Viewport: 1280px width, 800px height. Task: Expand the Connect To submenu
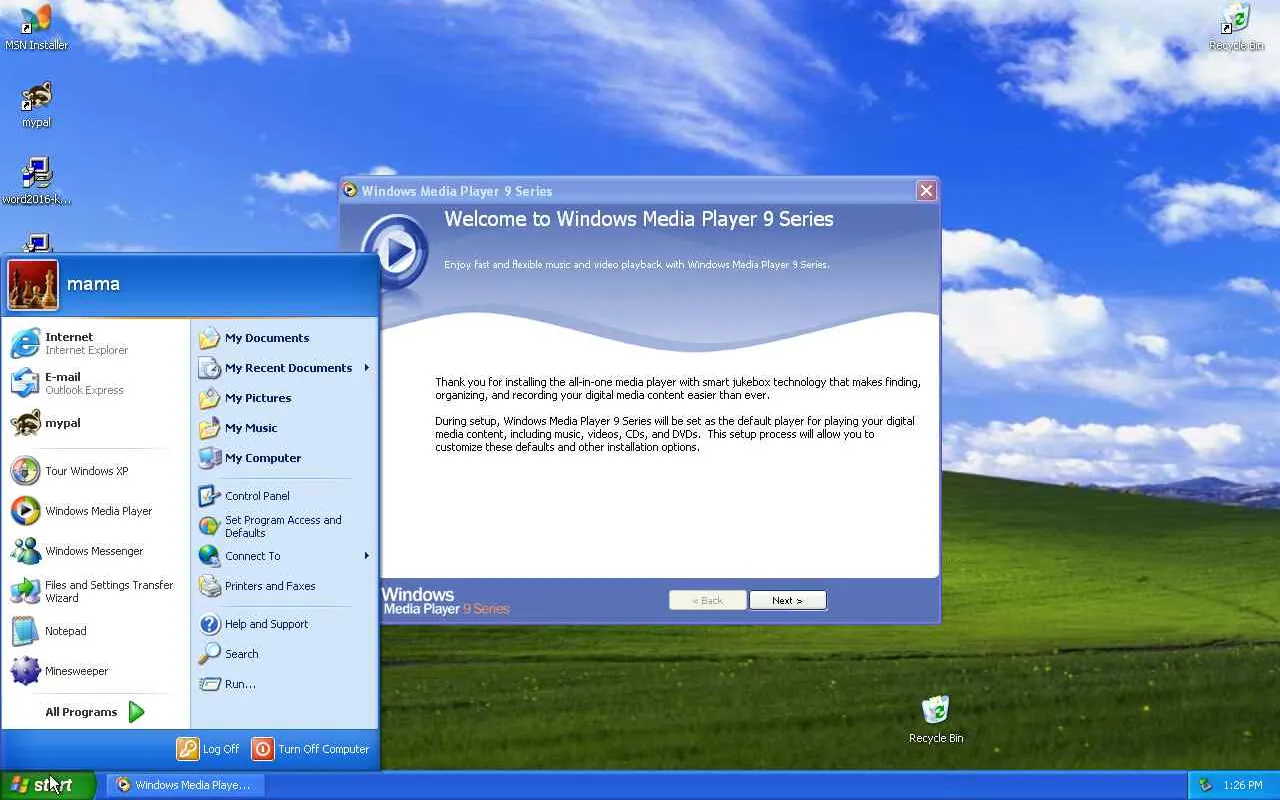click(284, 556)
